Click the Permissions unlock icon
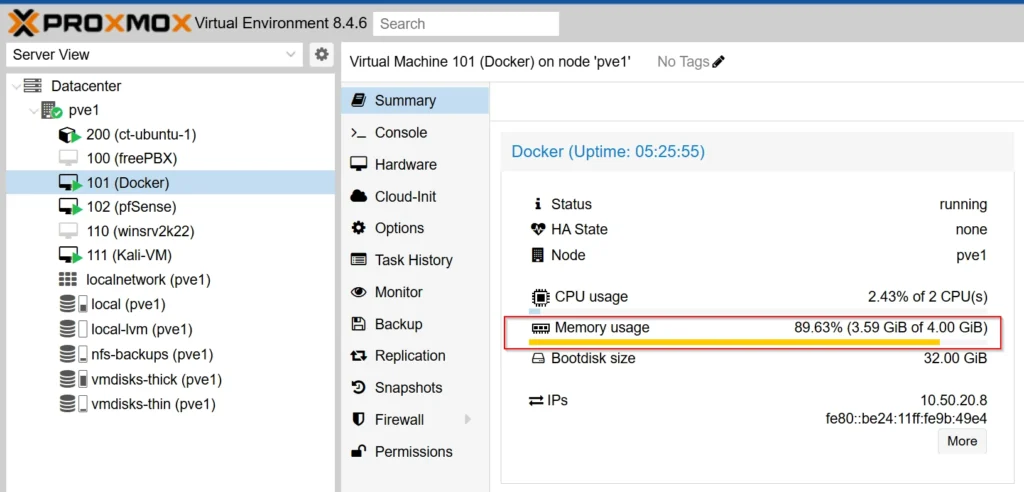The height and width of the screenshot is (492, 1024). pyautogui.click(x=359, y=451)
